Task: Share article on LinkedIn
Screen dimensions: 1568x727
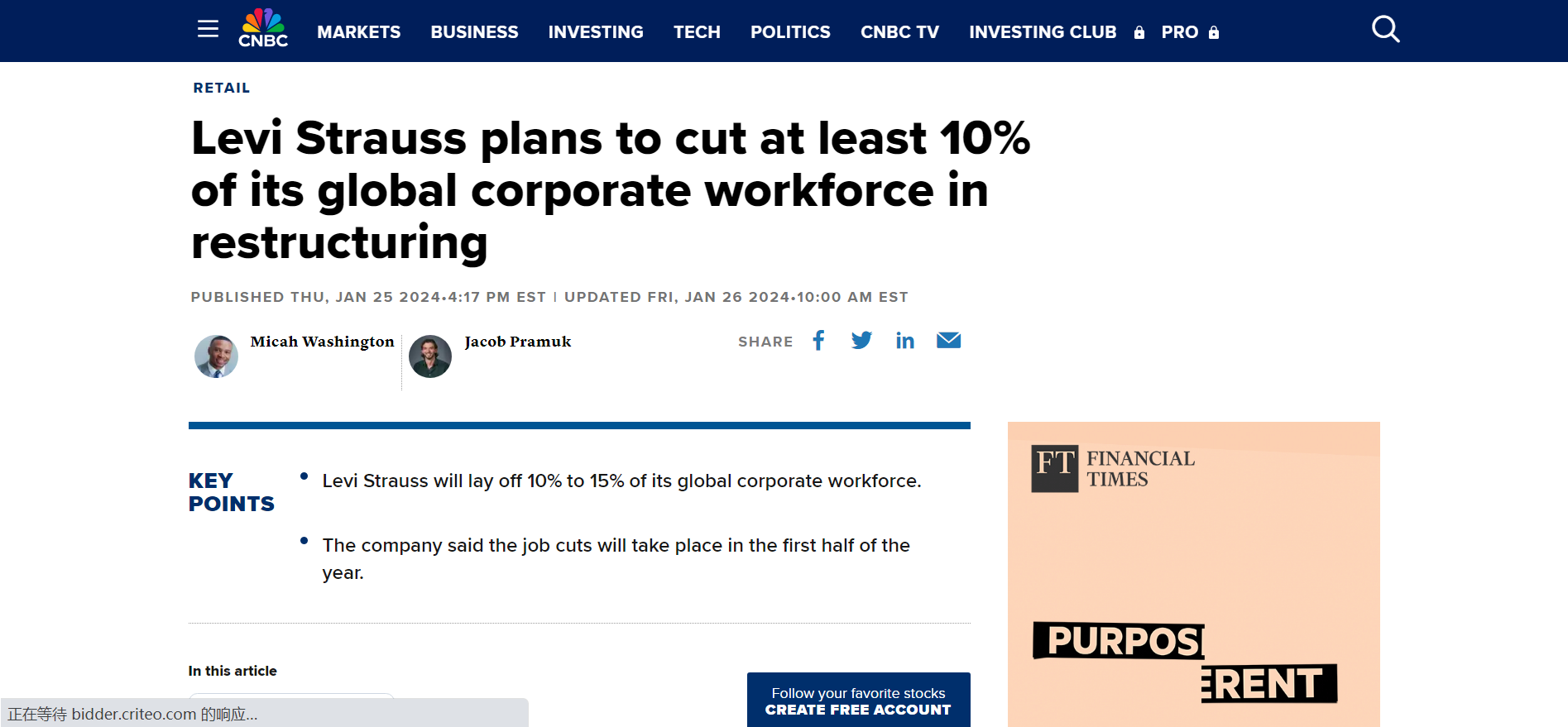Action: click(x=905, y=341)
